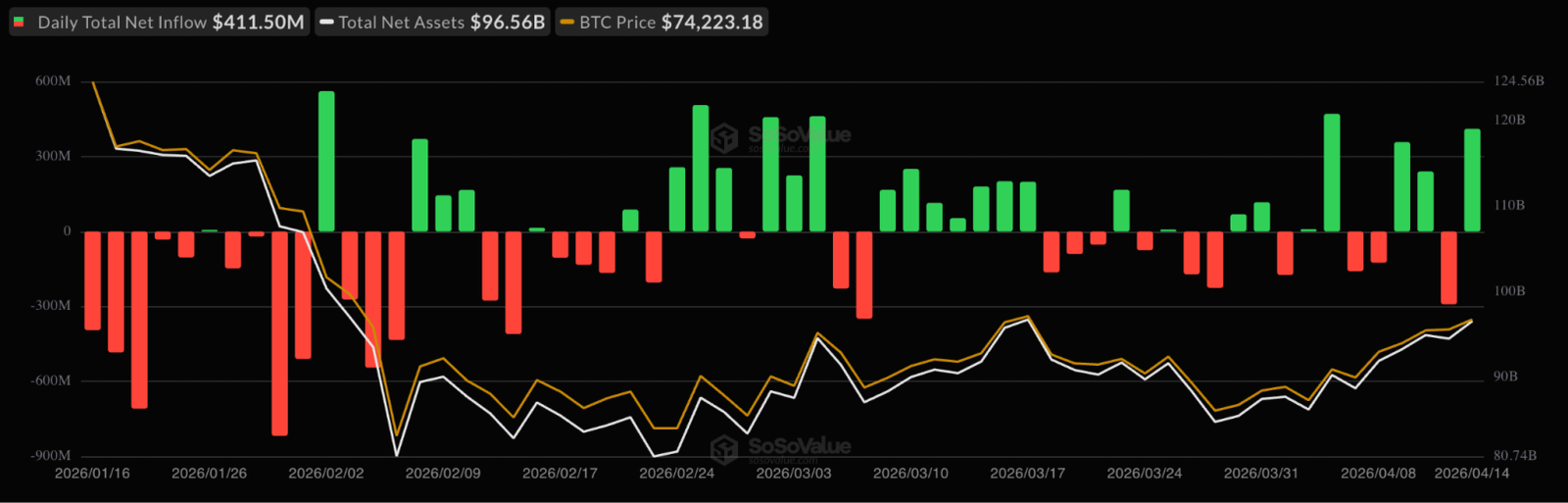Click the $96.56B net assets value
Viewport: 1568px width, 503px height.
click(507, 22)
